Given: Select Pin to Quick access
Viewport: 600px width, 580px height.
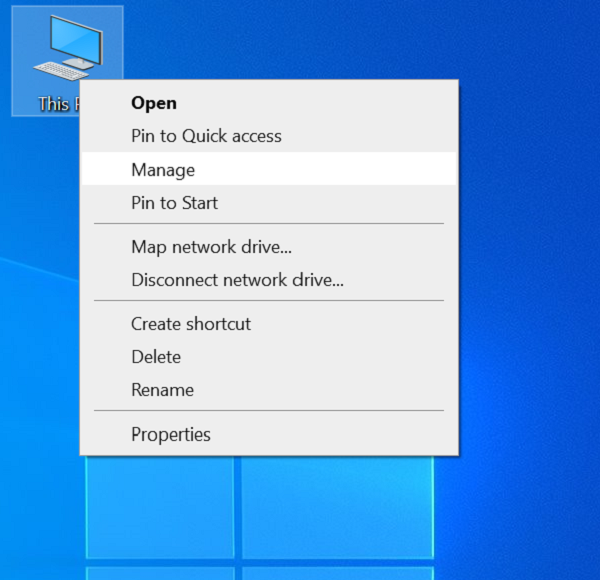Looking at the screenshot, I should pyautogui.click(x=206, y=136).
